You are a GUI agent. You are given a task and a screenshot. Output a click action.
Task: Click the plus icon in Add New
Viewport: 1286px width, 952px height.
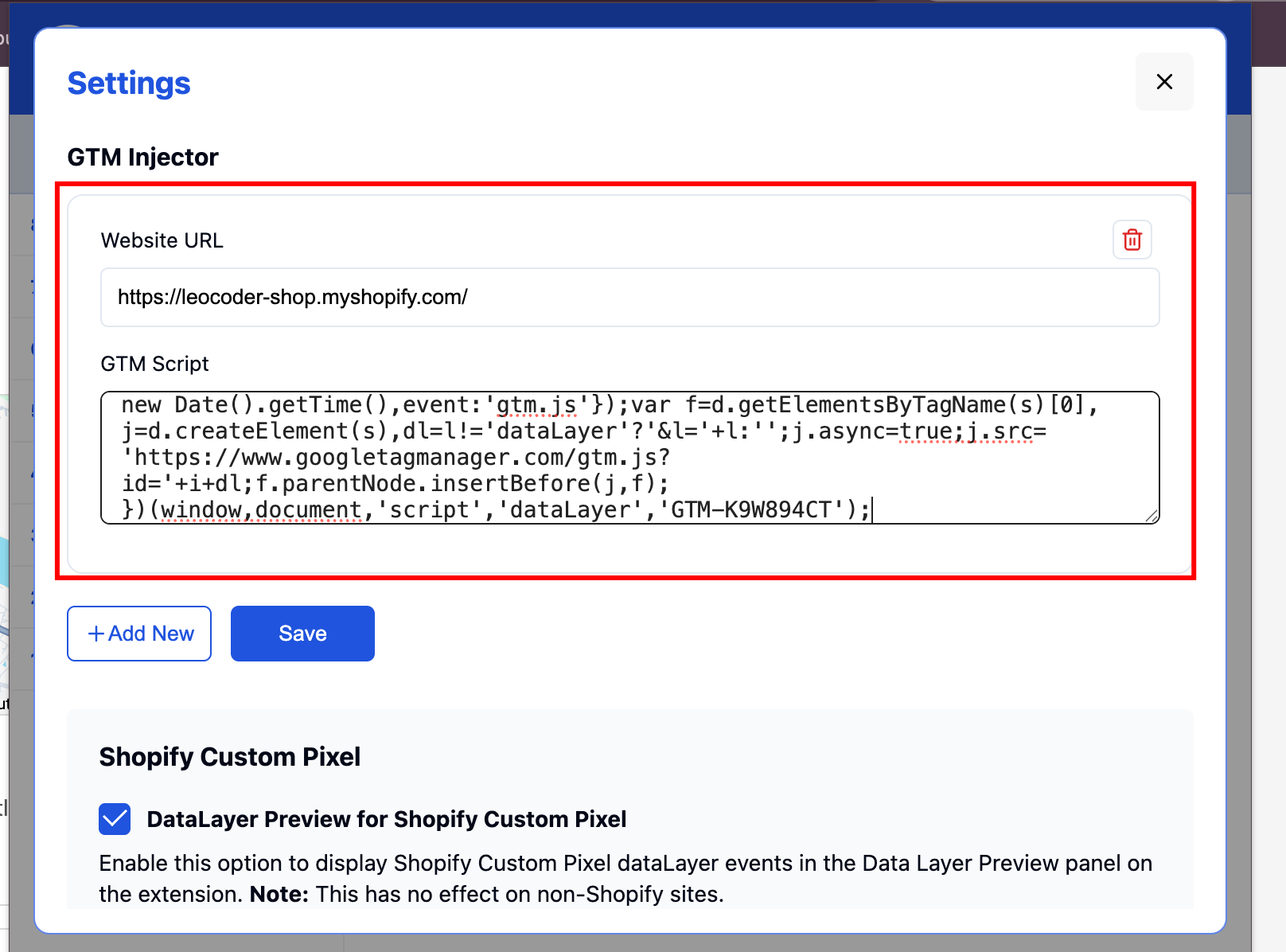pos(96,634)
